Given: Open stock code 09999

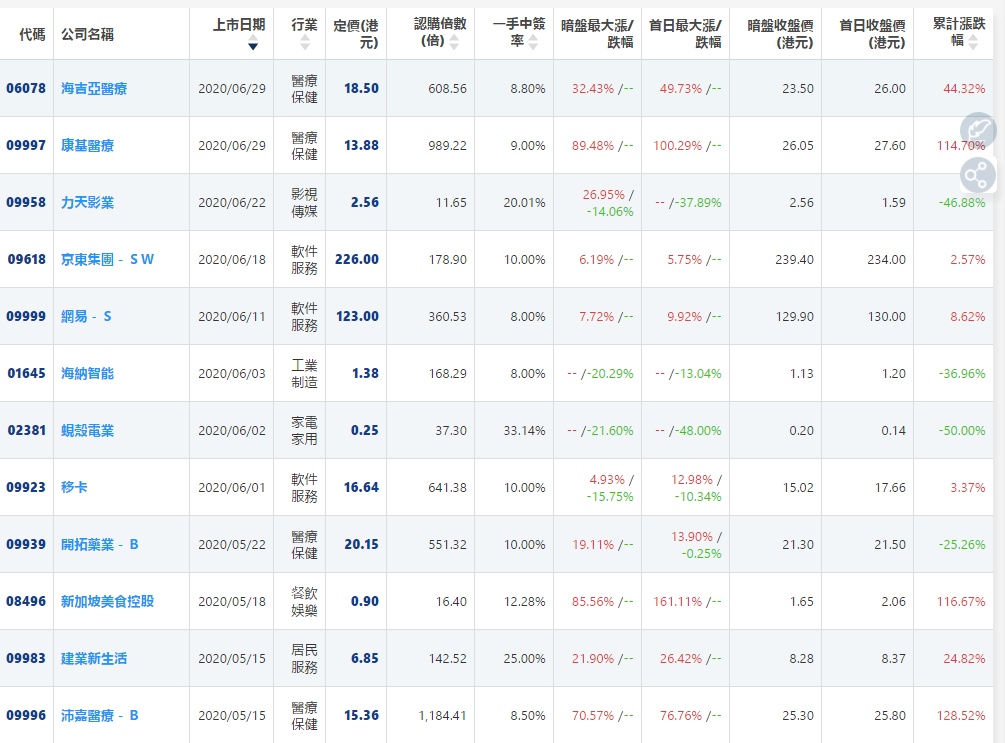Looking at the screenshot, I should coord(26,317).
